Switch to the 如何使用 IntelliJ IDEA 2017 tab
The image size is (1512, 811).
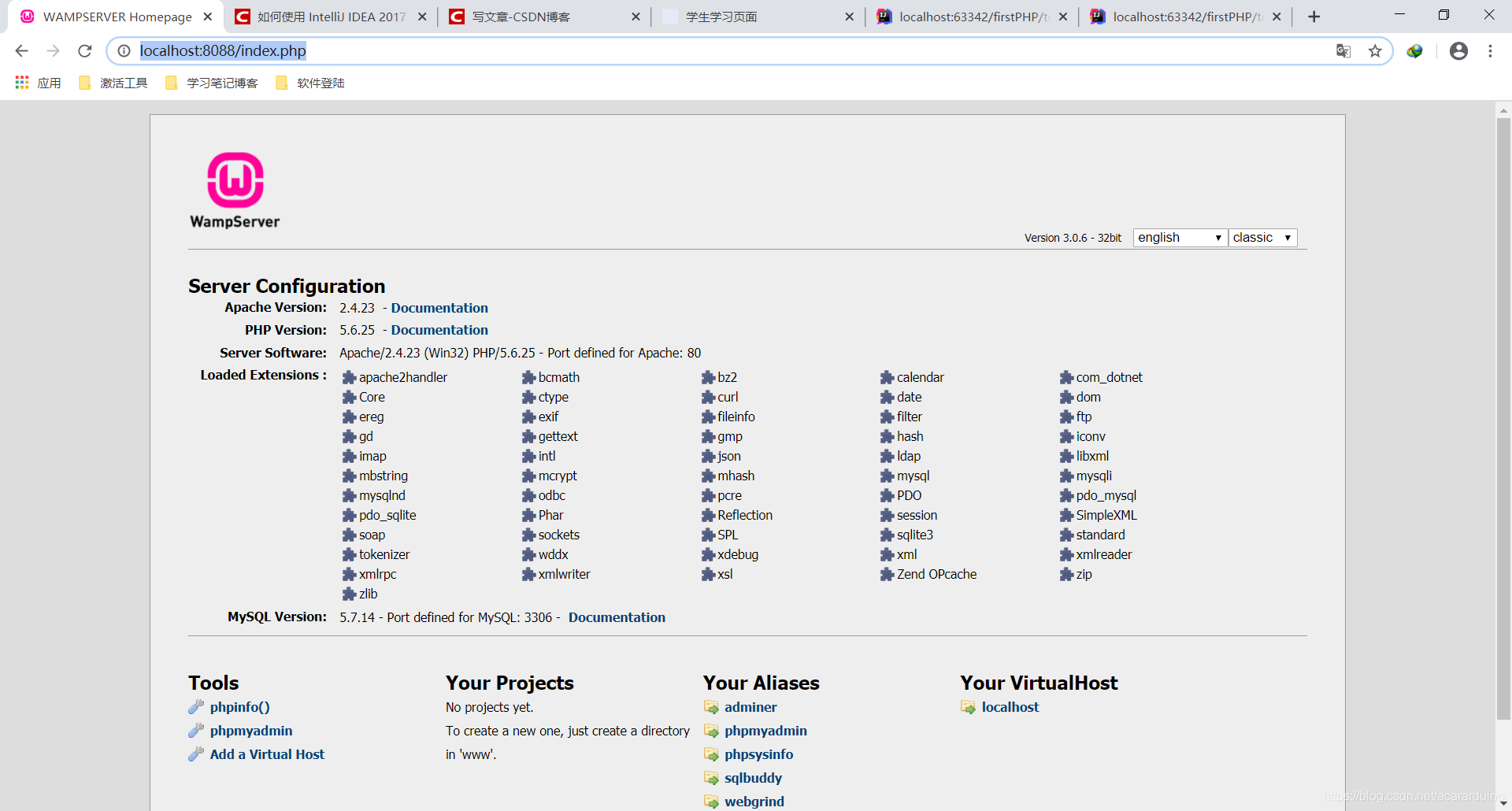(331, 17)
